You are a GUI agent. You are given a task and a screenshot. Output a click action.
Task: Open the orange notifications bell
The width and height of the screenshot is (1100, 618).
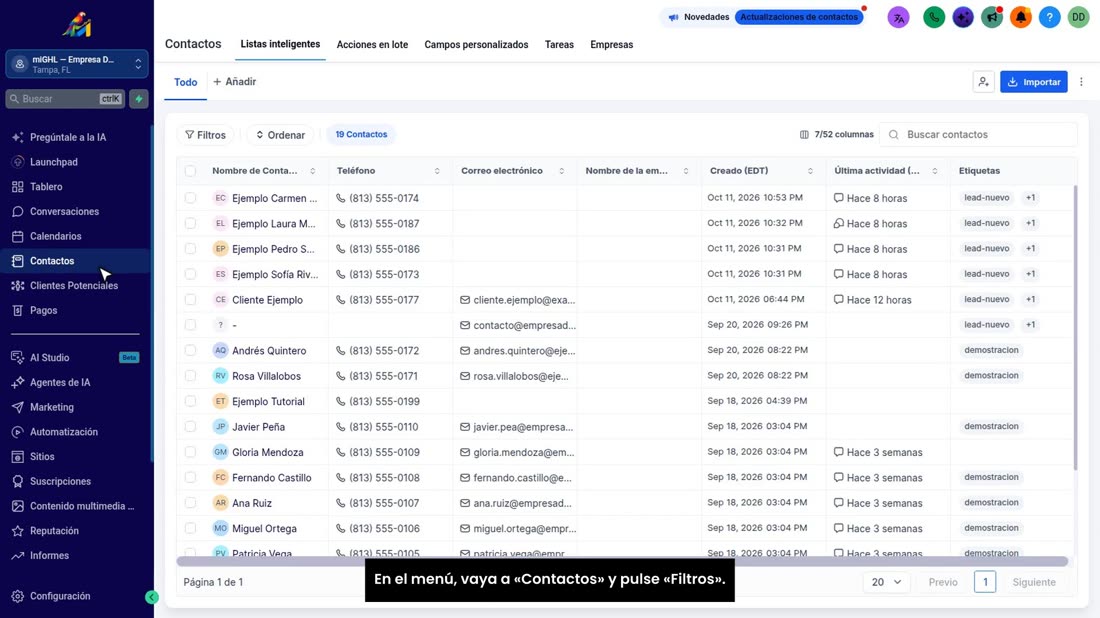click(x=1021, y=18)
